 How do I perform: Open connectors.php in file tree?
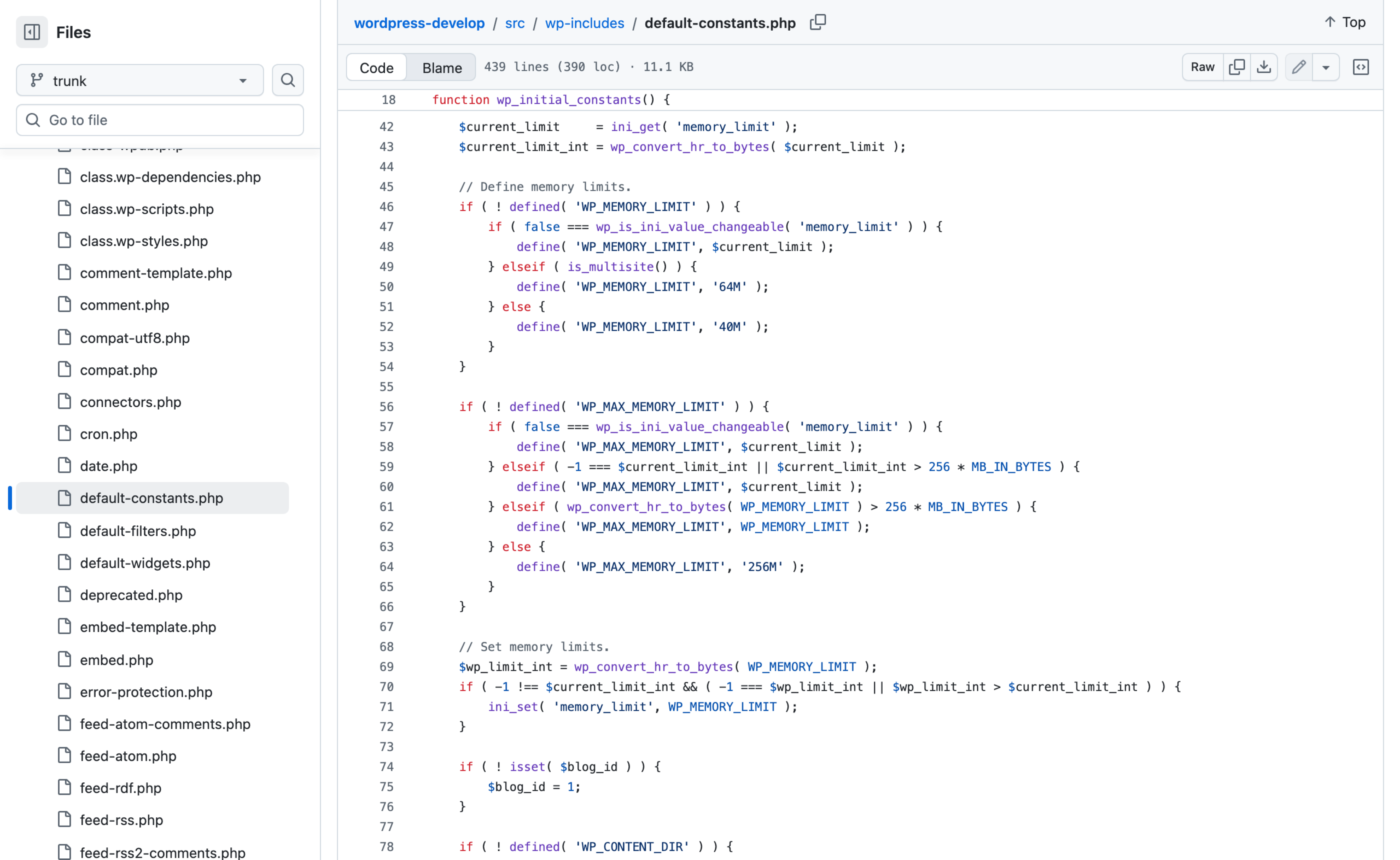coord(153,401)
